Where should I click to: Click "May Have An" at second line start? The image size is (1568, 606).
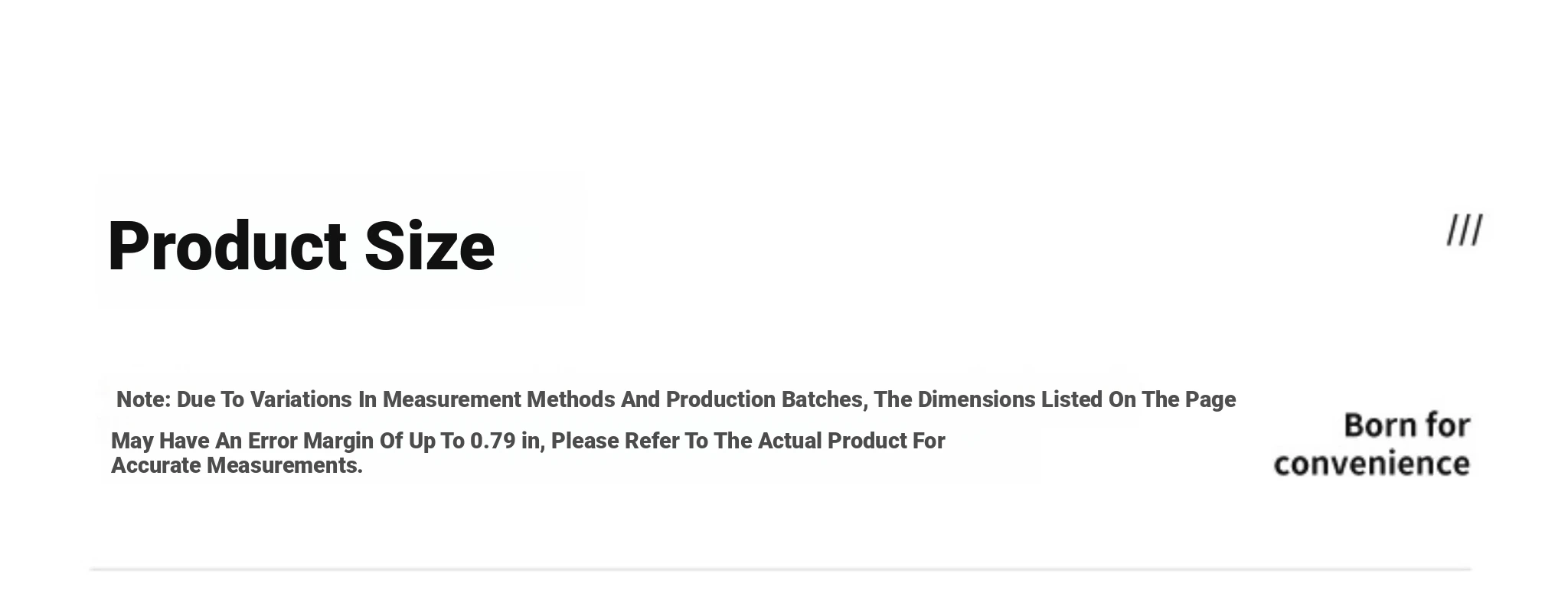(176, 441)
